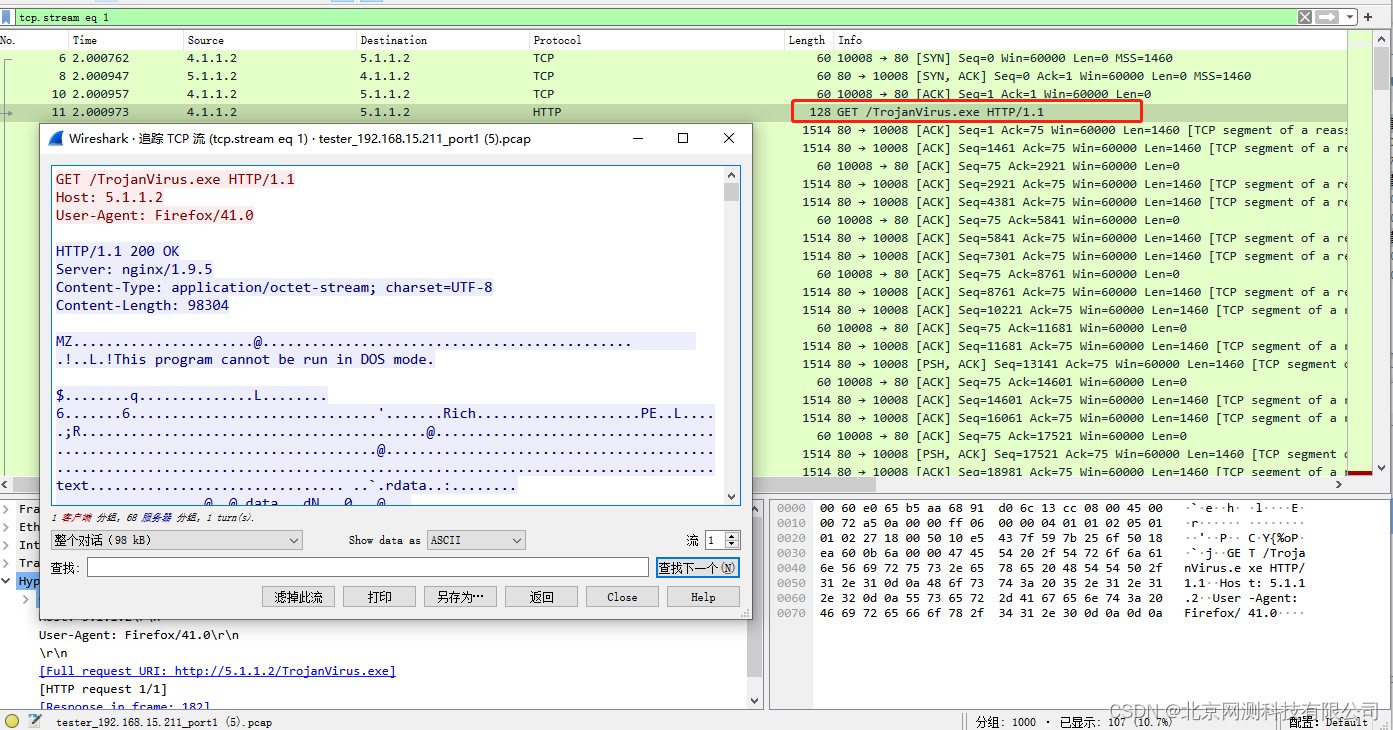Viewport: 1393px width, 730px height.
Task: Select packet 6 SYN row
Action: tap(673, 58)
